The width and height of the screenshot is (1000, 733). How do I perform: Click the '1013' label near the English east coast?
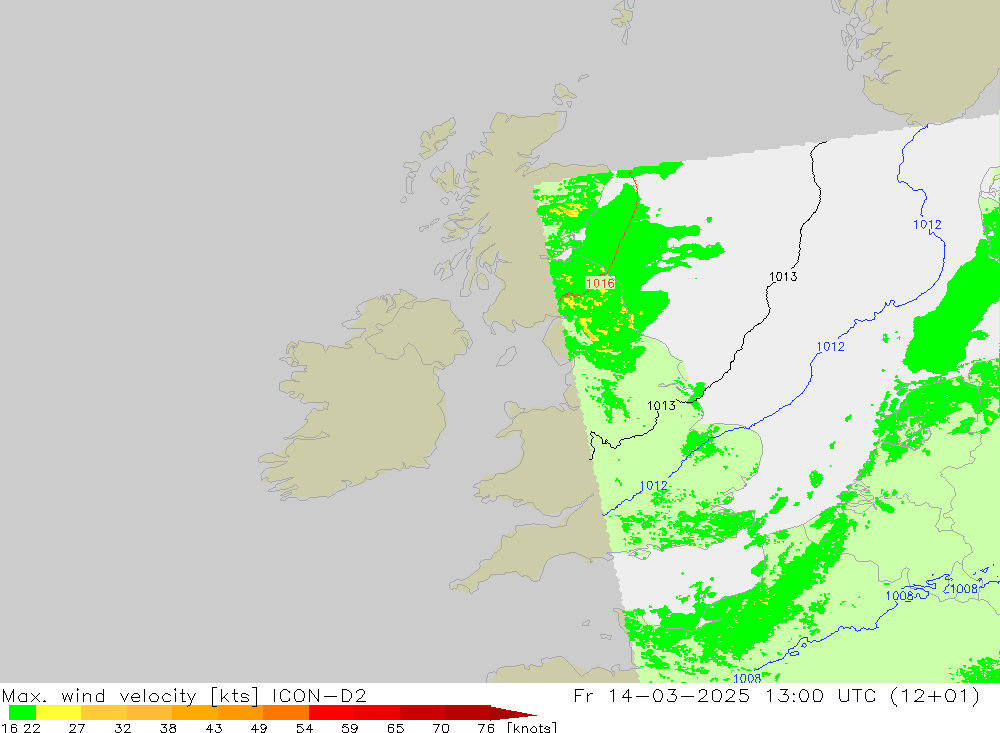(661, 406)
